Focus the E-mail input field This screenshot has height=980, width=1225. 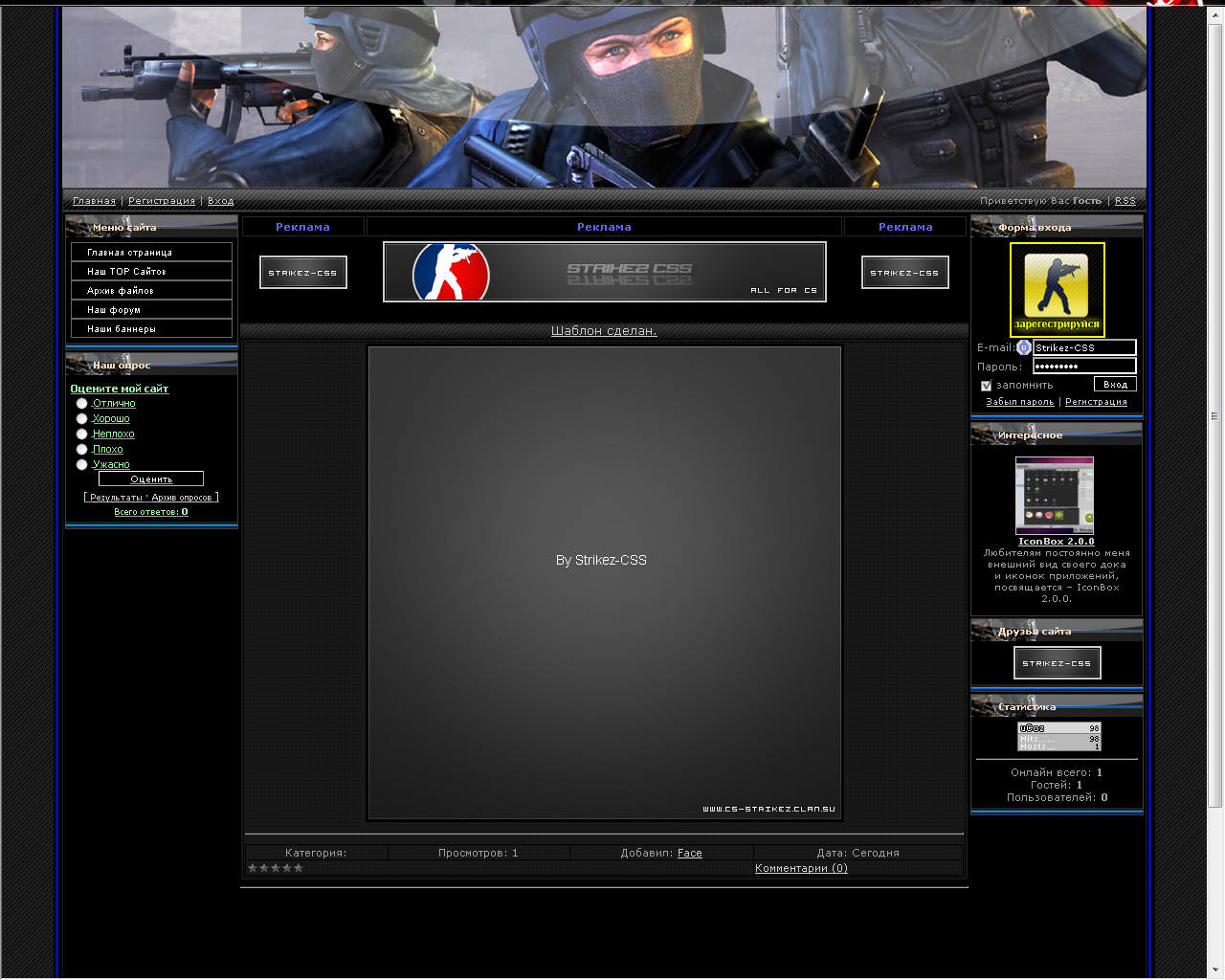tap(1084, 347)
